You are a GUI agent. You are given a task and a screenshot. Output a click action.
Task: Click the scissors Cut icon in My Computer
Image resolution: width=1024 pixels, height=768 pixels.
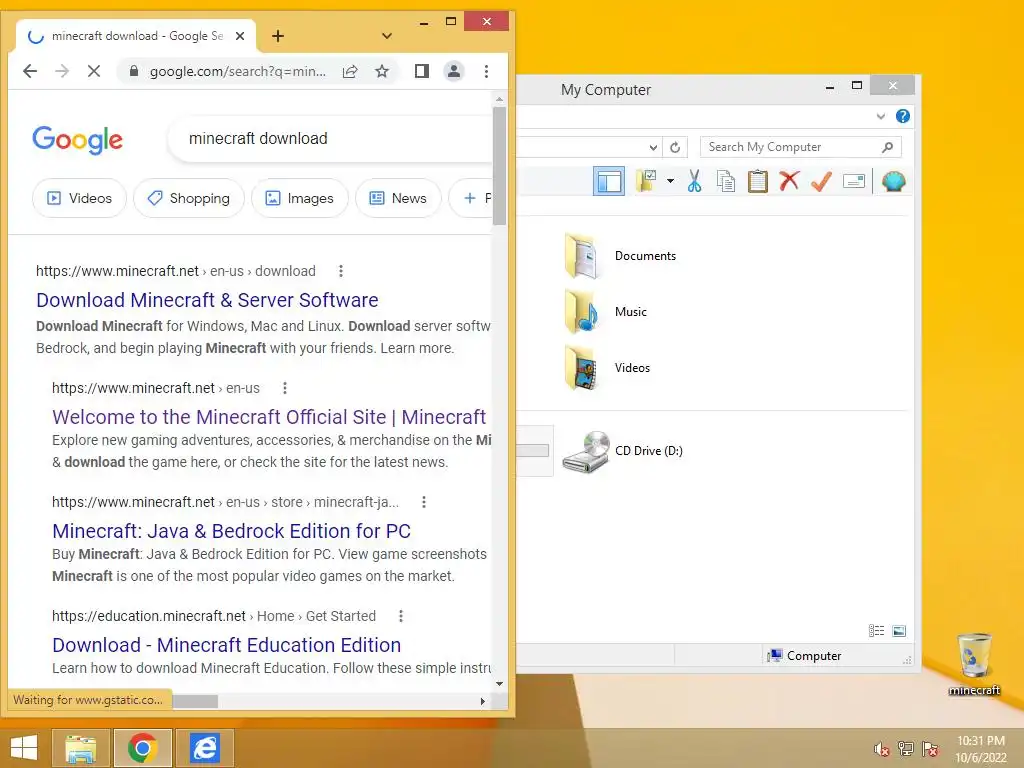(694, 181)
